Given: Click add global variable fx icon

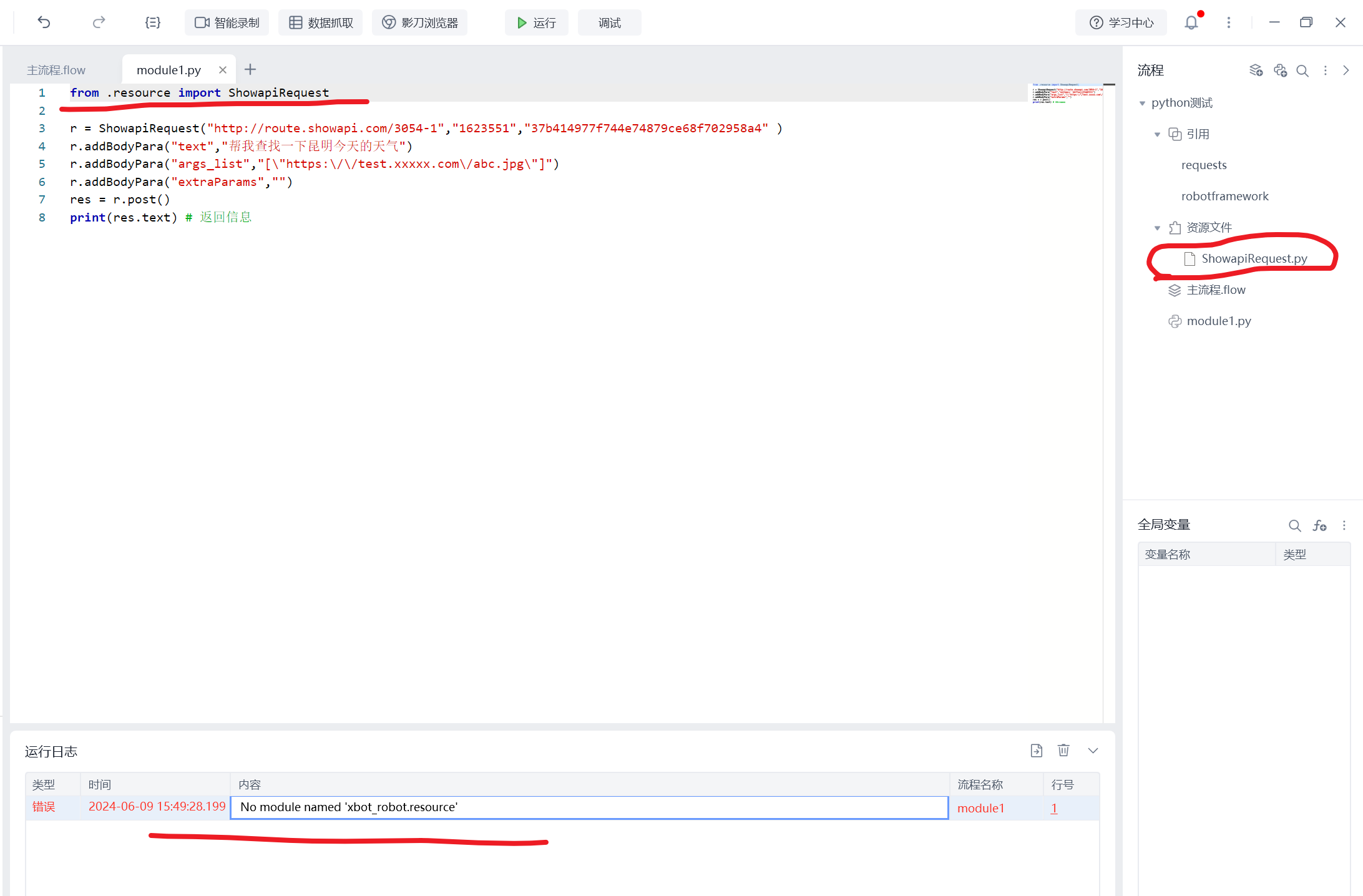Looking at the screenshot, I should click(1319, 525).
